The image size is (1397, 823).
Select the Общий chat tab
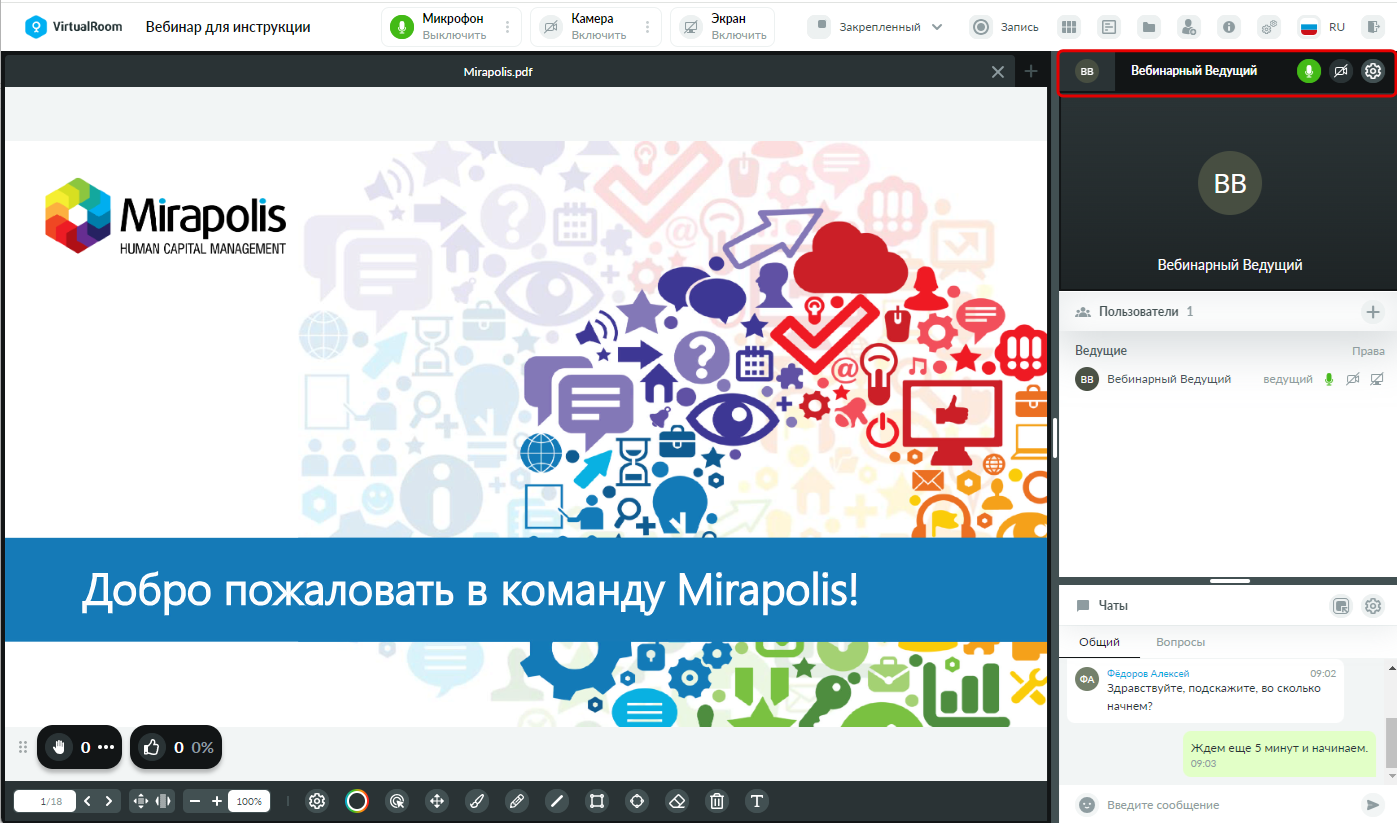pyautogui.click(x=1099, y=642)
